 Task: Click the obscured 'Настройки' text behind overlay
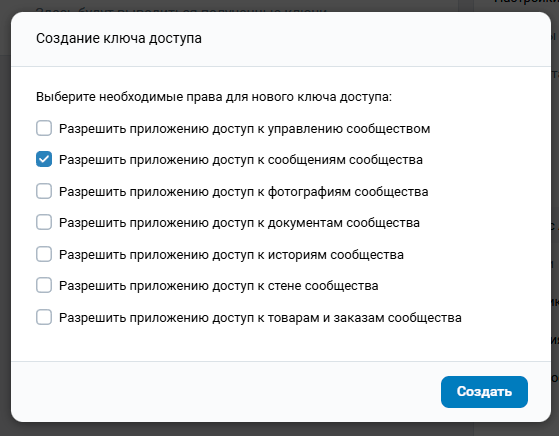click(x=526, y=2)
